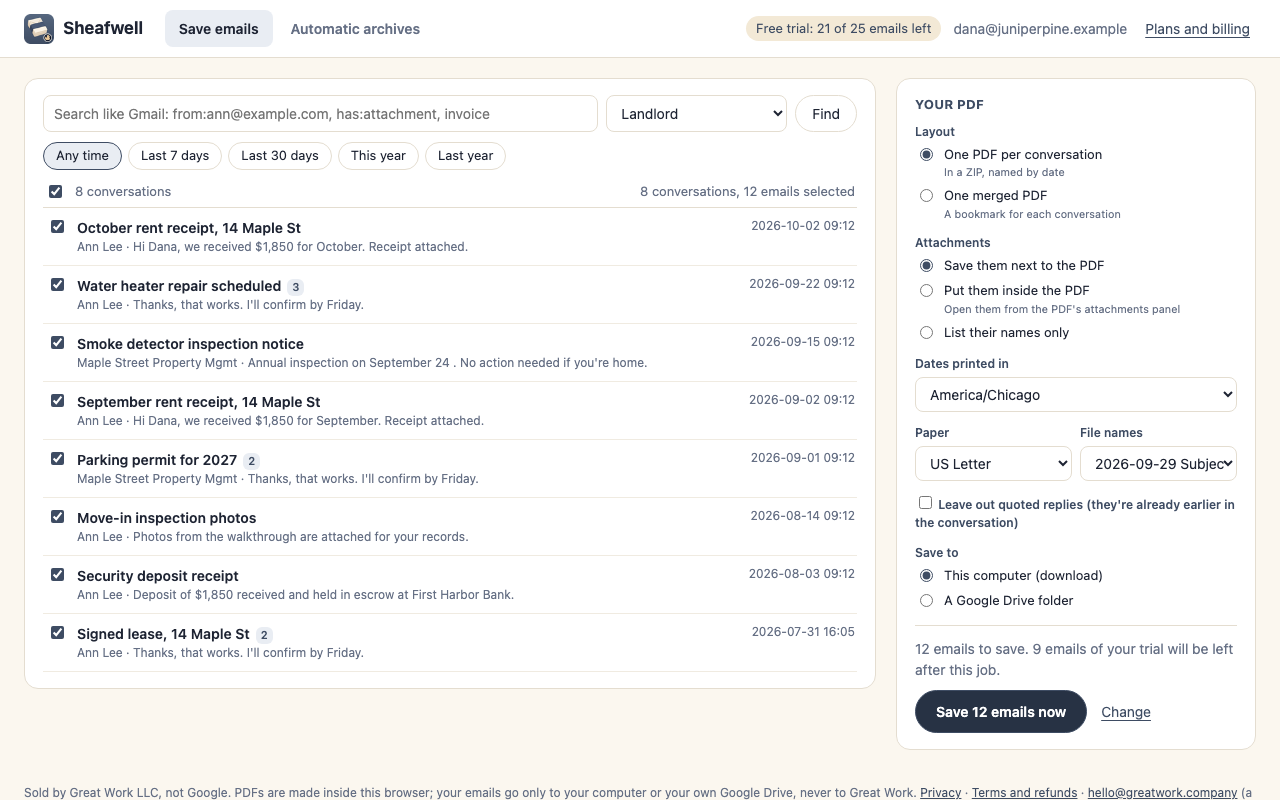Uncheck Move-in inspection photos conversation
Screen dimensions: 1280x800
(x=58, y=517)
